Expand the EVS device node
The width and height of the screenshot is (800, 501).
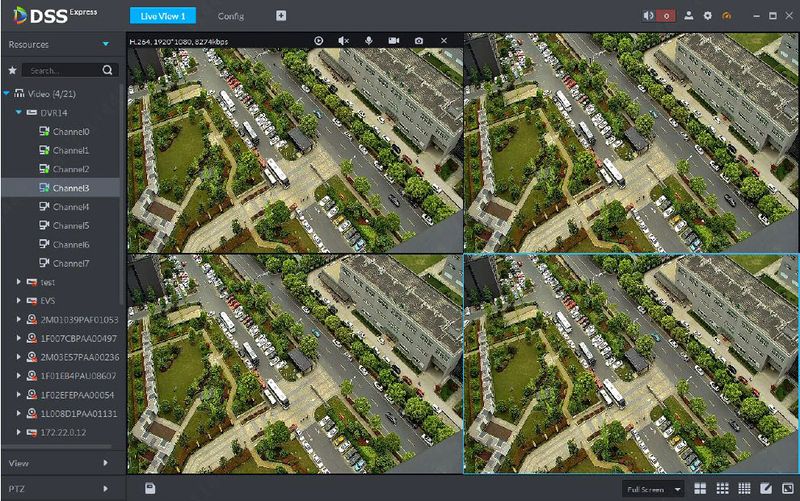19,300
